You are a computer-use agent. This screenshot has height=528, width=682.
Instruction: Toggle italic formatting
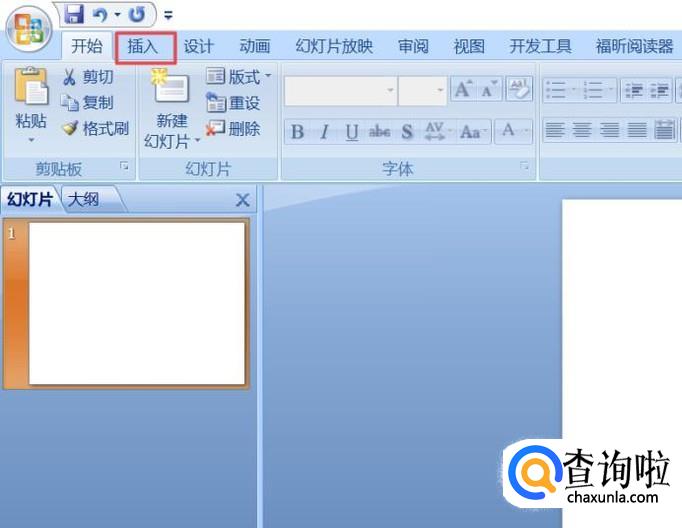[x=324, y=131]
